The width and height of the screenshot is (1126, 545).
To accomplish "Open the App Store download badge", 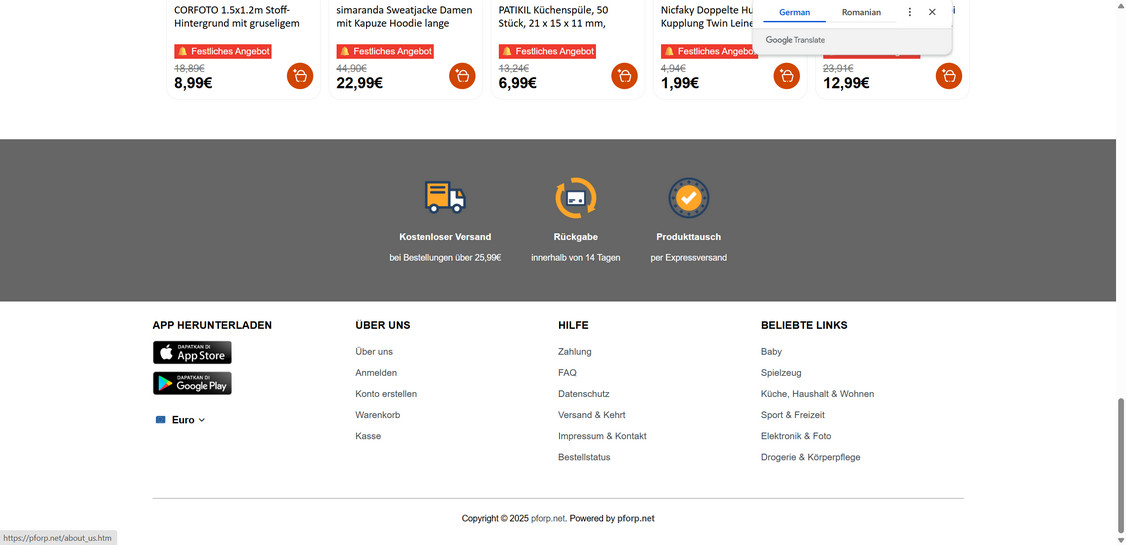I will point(192,353).
